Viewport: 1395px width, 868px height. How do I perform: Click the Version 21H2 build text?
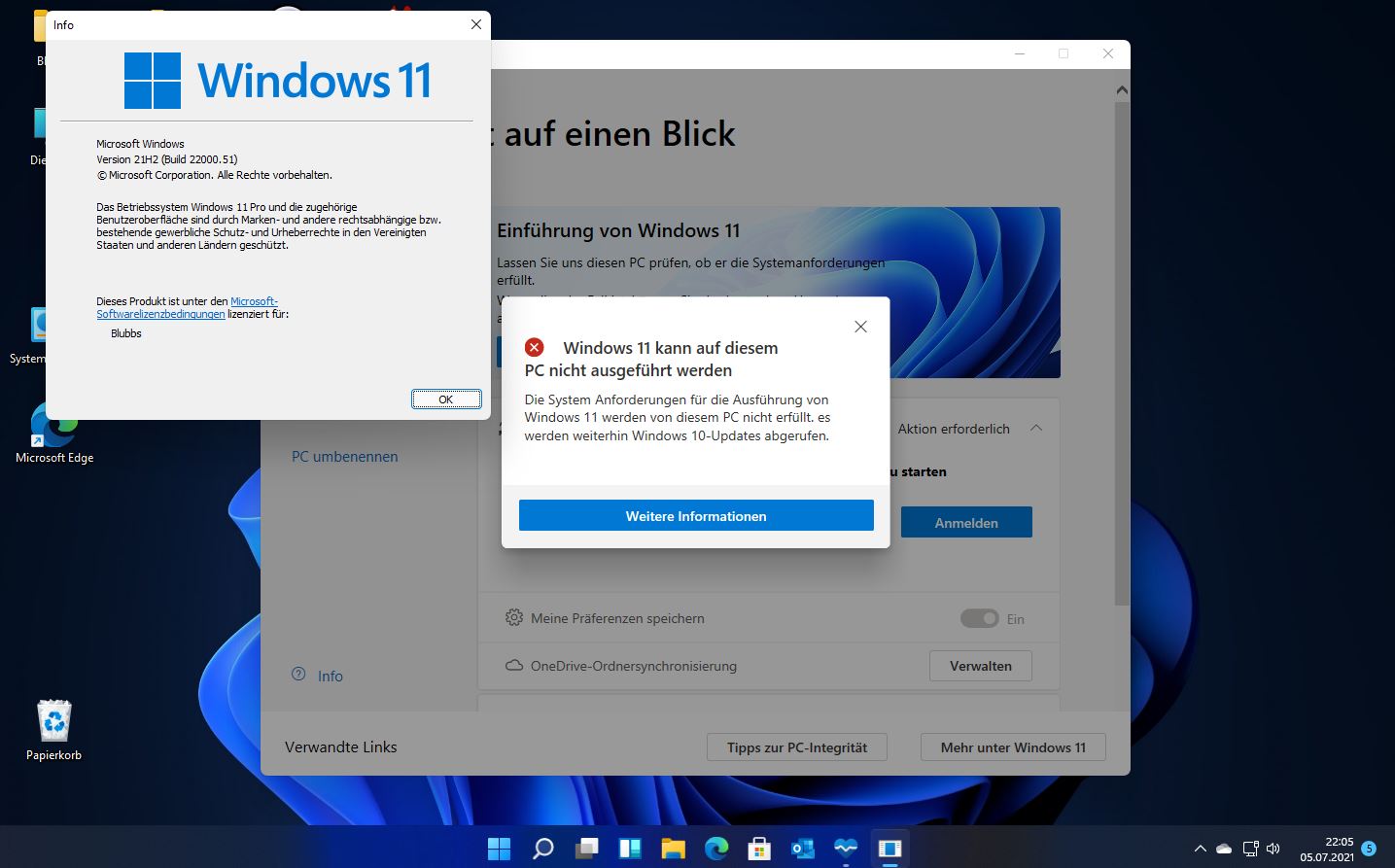pyautogui.click(x=167, y=159)
